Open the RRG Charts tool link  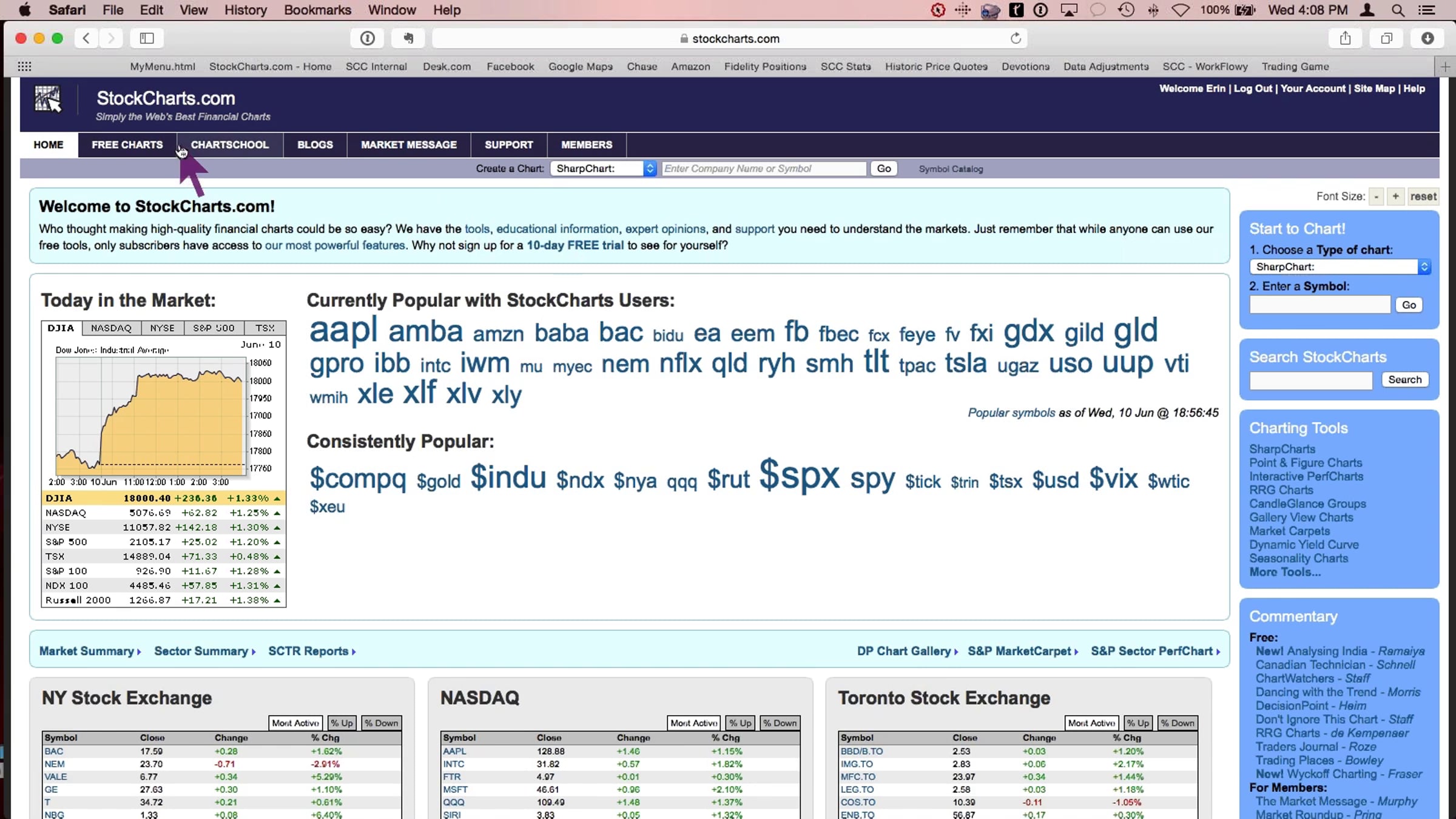coord(1281,490)
